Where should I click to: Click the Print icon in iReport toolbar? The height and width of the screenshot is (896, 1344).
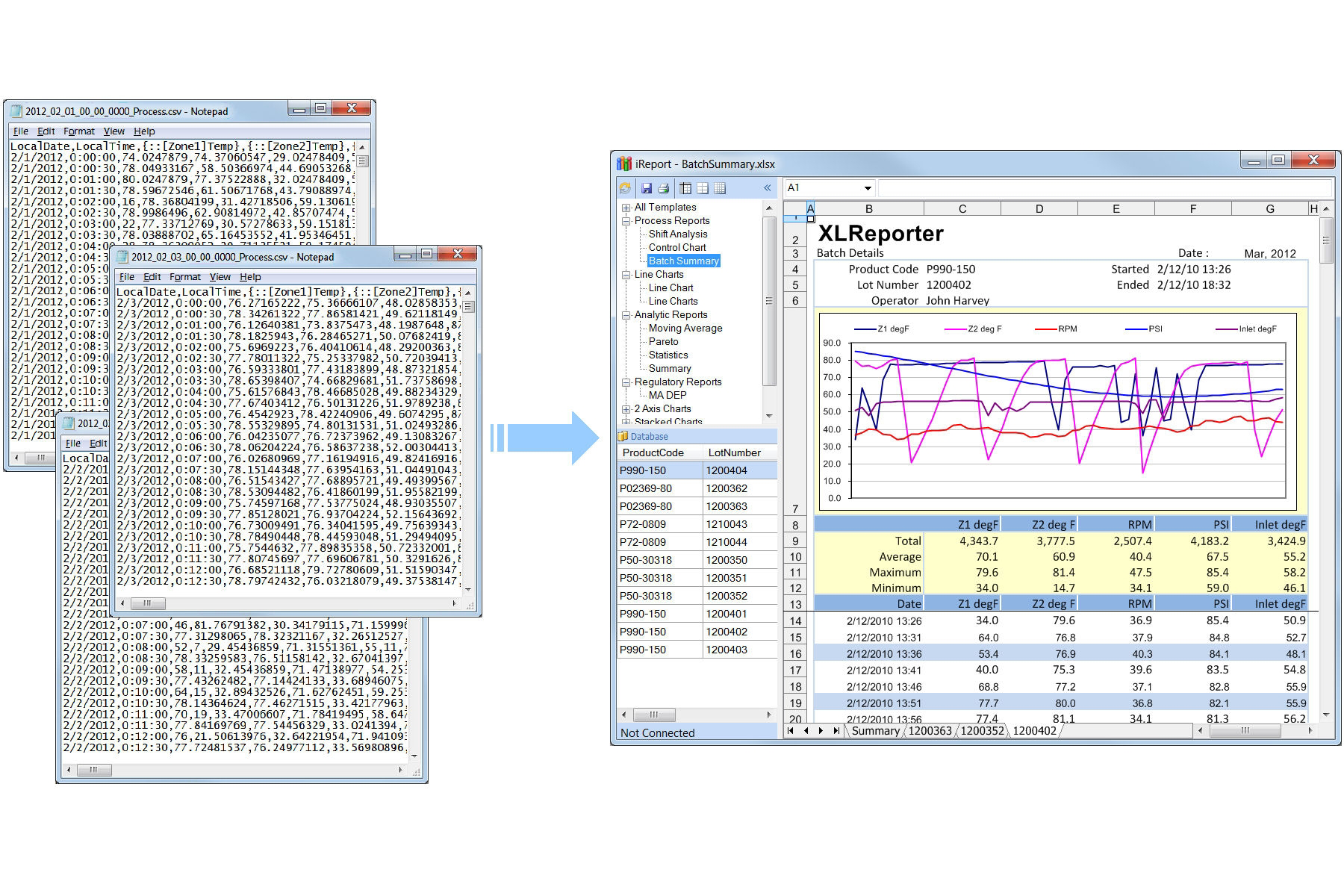point(663,188)
